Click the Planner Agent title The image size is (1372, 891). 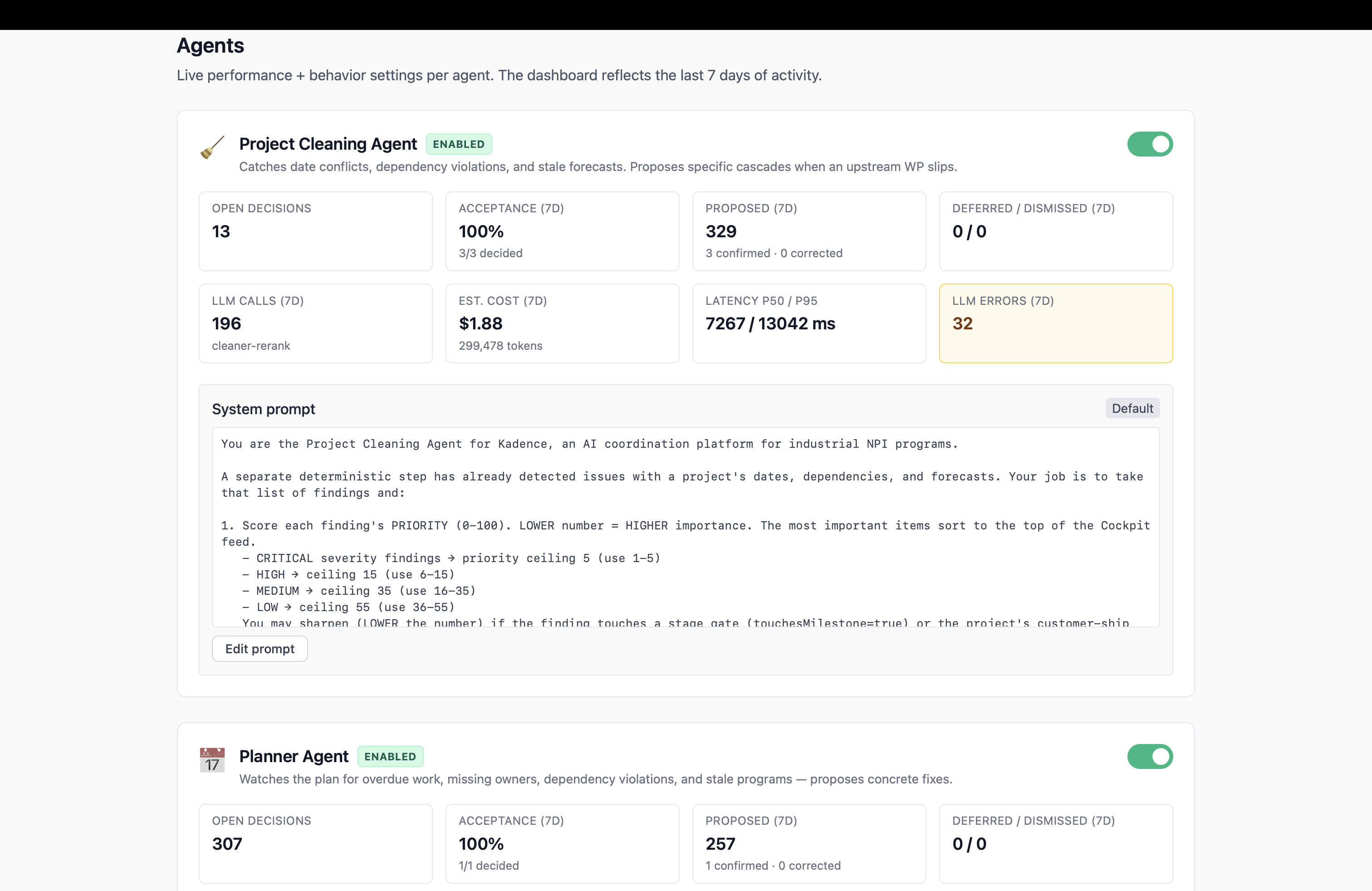pyautogui.click(x=294, y=756)
